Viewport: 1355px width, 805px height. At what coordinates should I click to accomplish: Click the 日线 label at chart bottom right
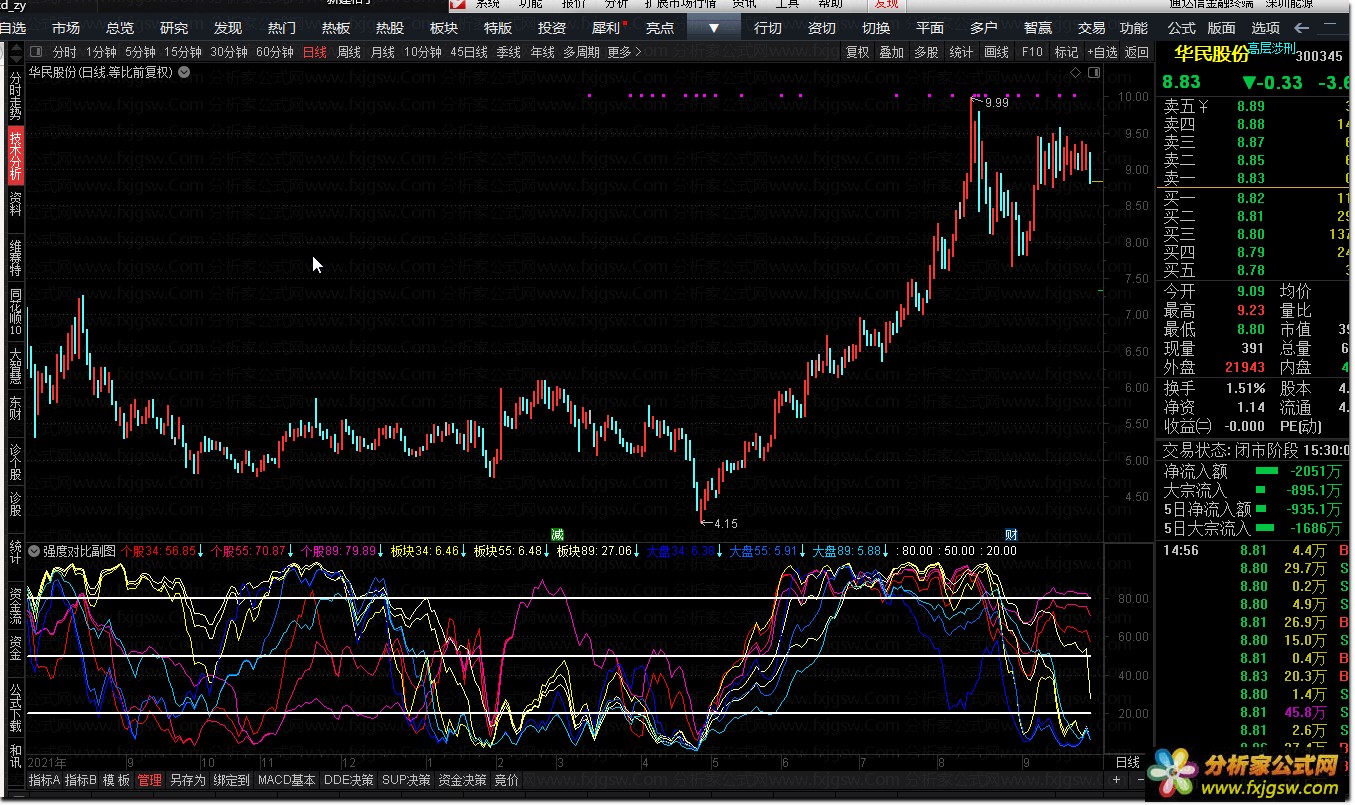[x=1127, y=762]
